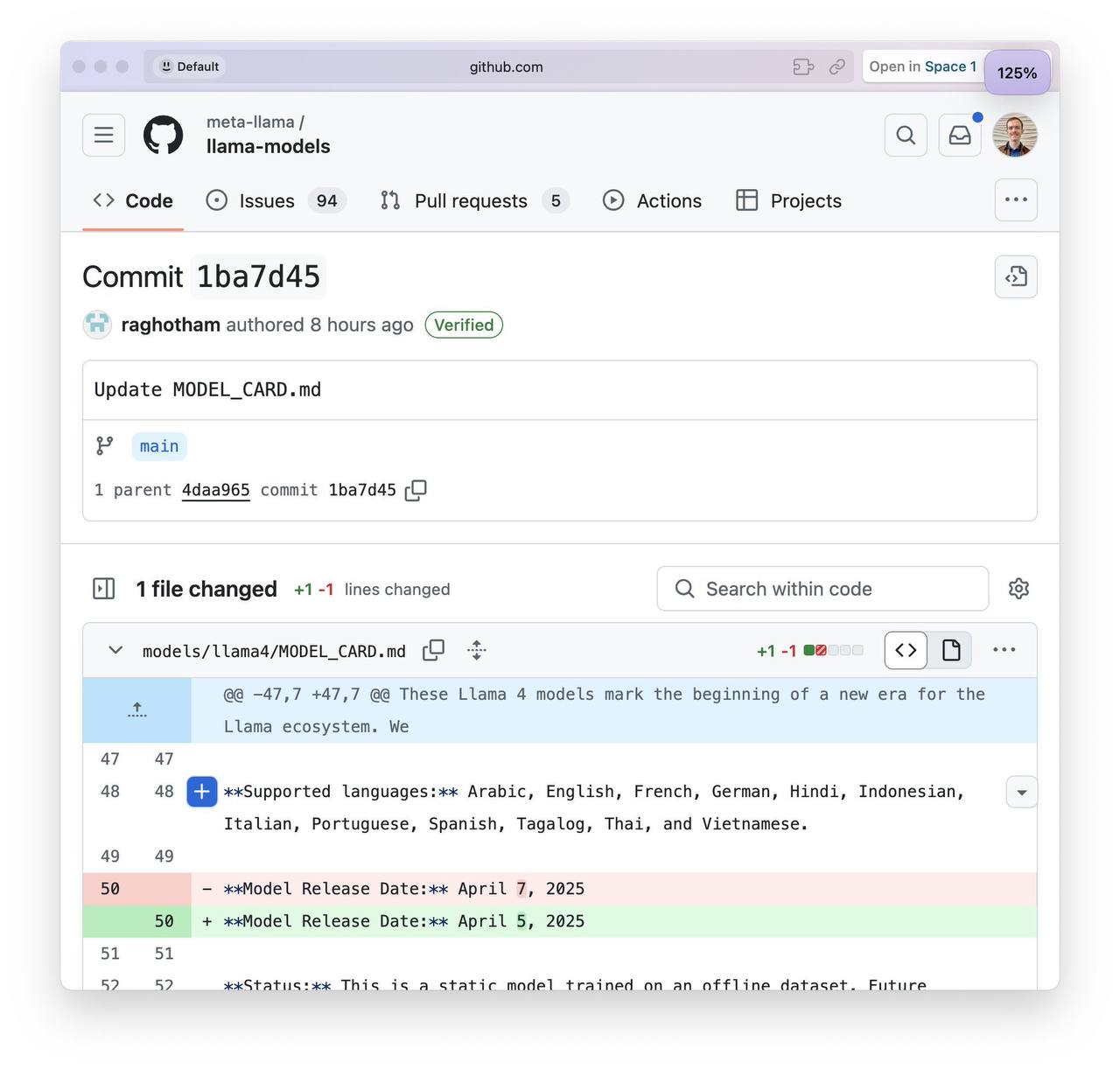Switch to the Pull requests tab
The width and height of the screenshot is (1120, 1070).
pos(475,201)
